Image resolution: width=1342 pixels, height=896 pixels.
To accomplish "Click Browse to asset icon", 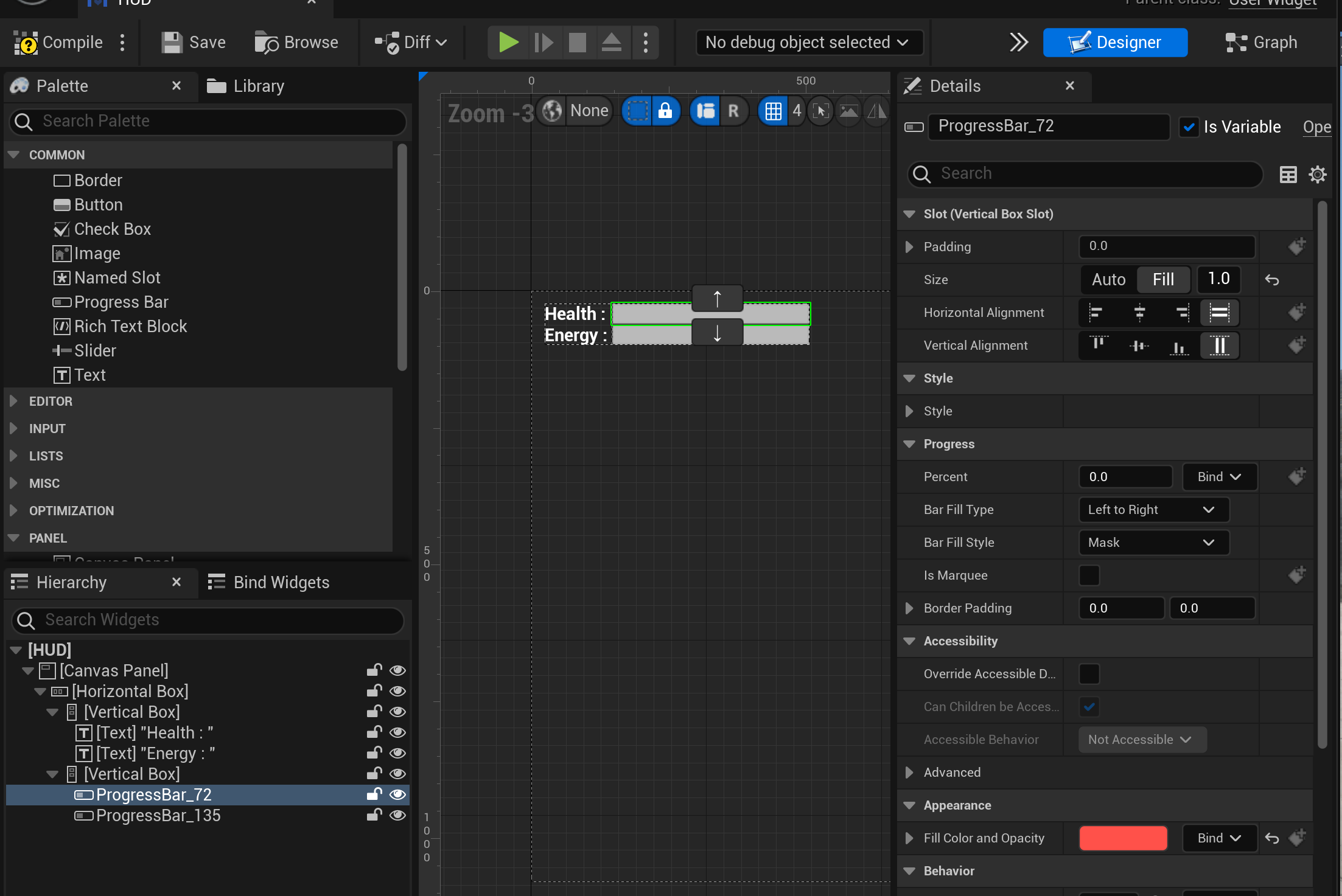I will click(x=266, y=43).
